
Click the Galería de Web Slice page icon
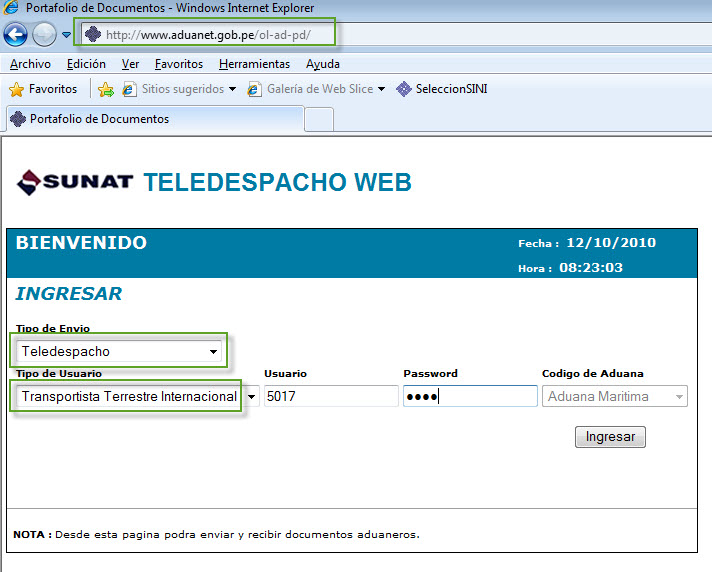click(254, 89)
